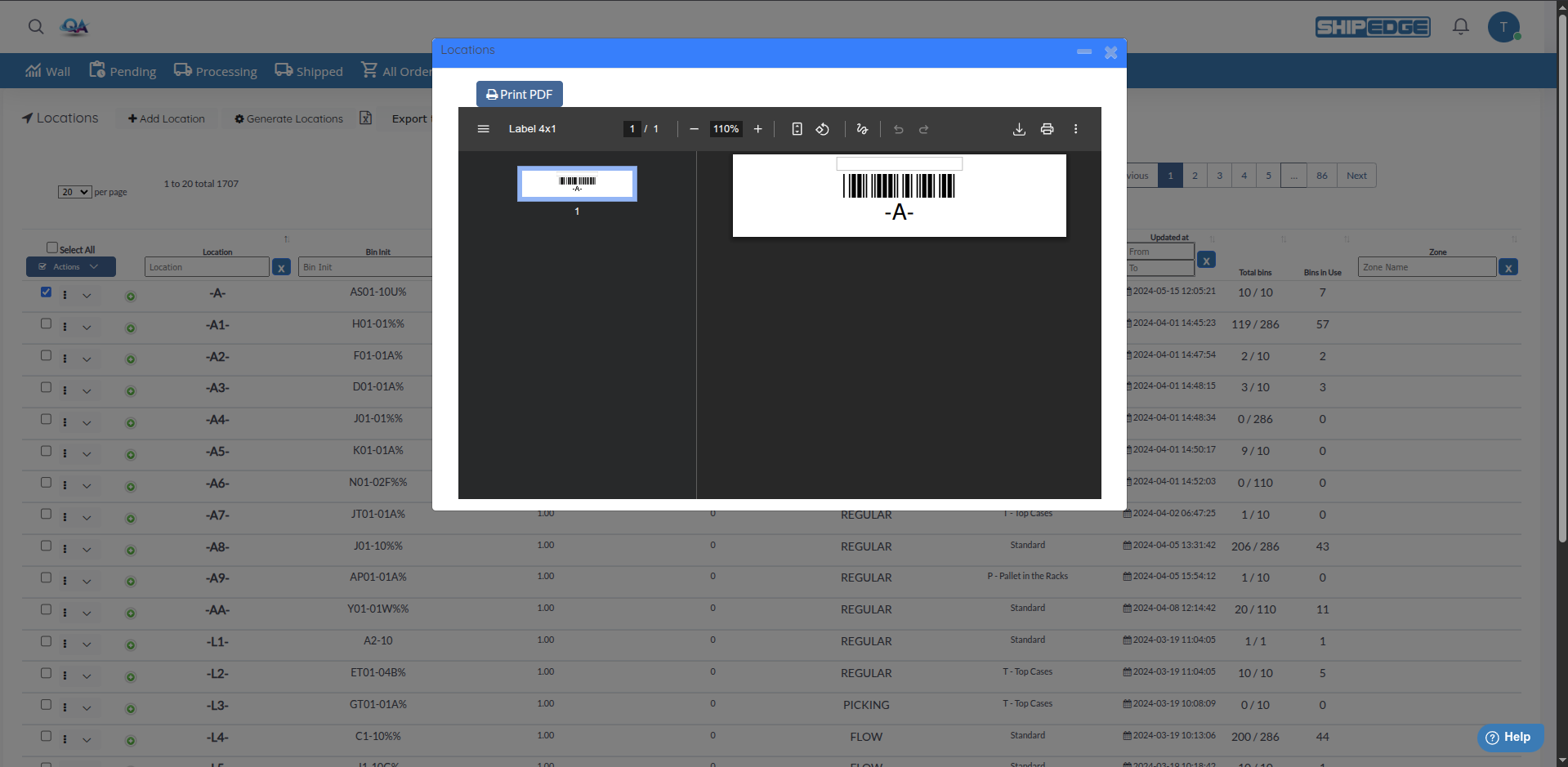
Task: Open the per page count dropdown
Action: [74, 192]
